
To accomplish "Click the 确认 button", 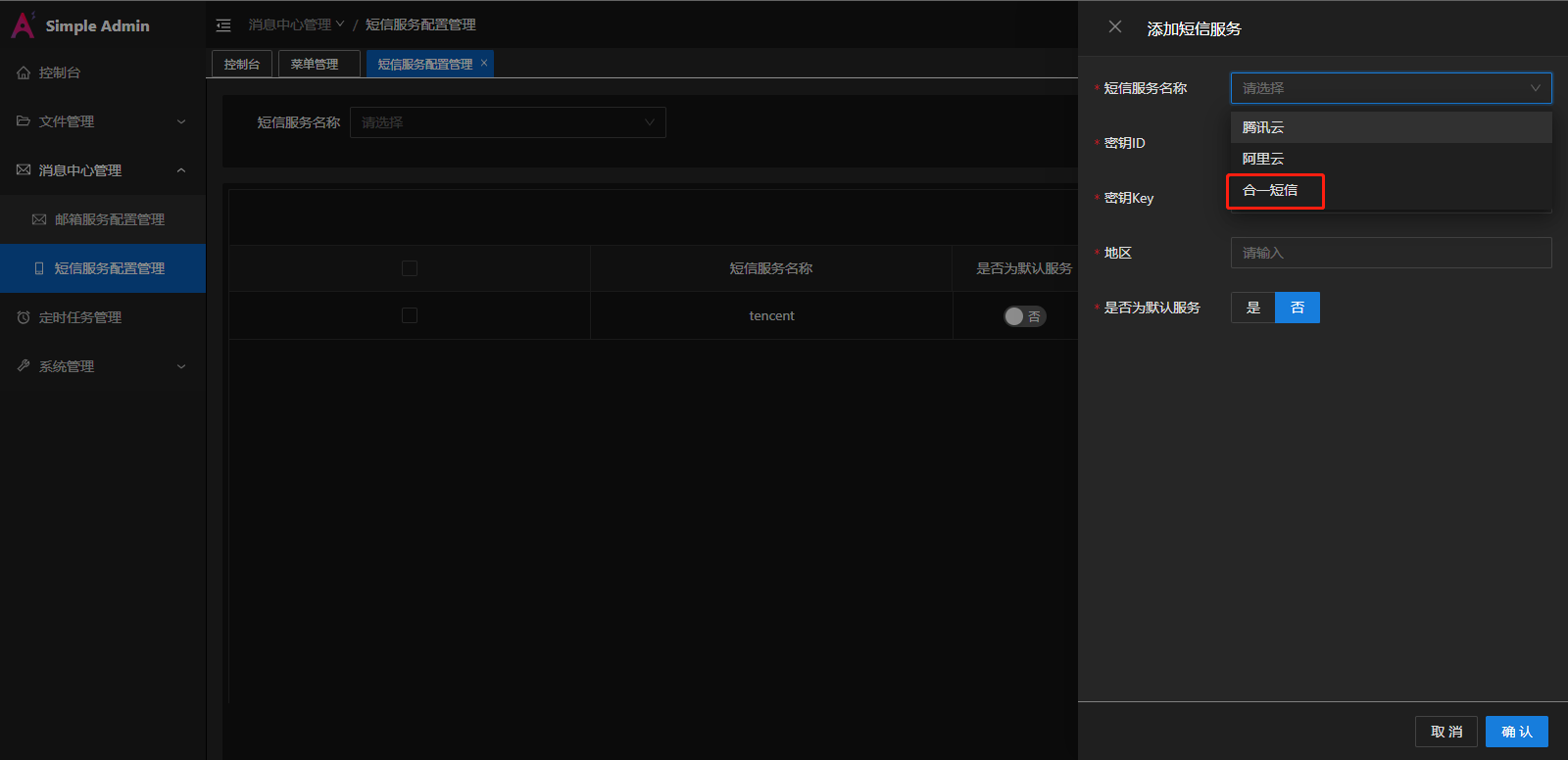I will click(1517, 732).
